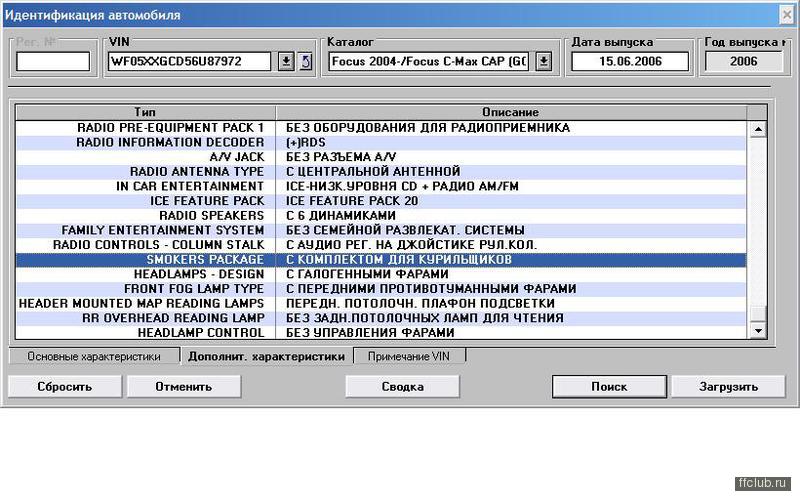The width and height of the screenshot is (800, 500).
Task: Select the ICE FEATURE PACK type cell
Action: point(145,201)
